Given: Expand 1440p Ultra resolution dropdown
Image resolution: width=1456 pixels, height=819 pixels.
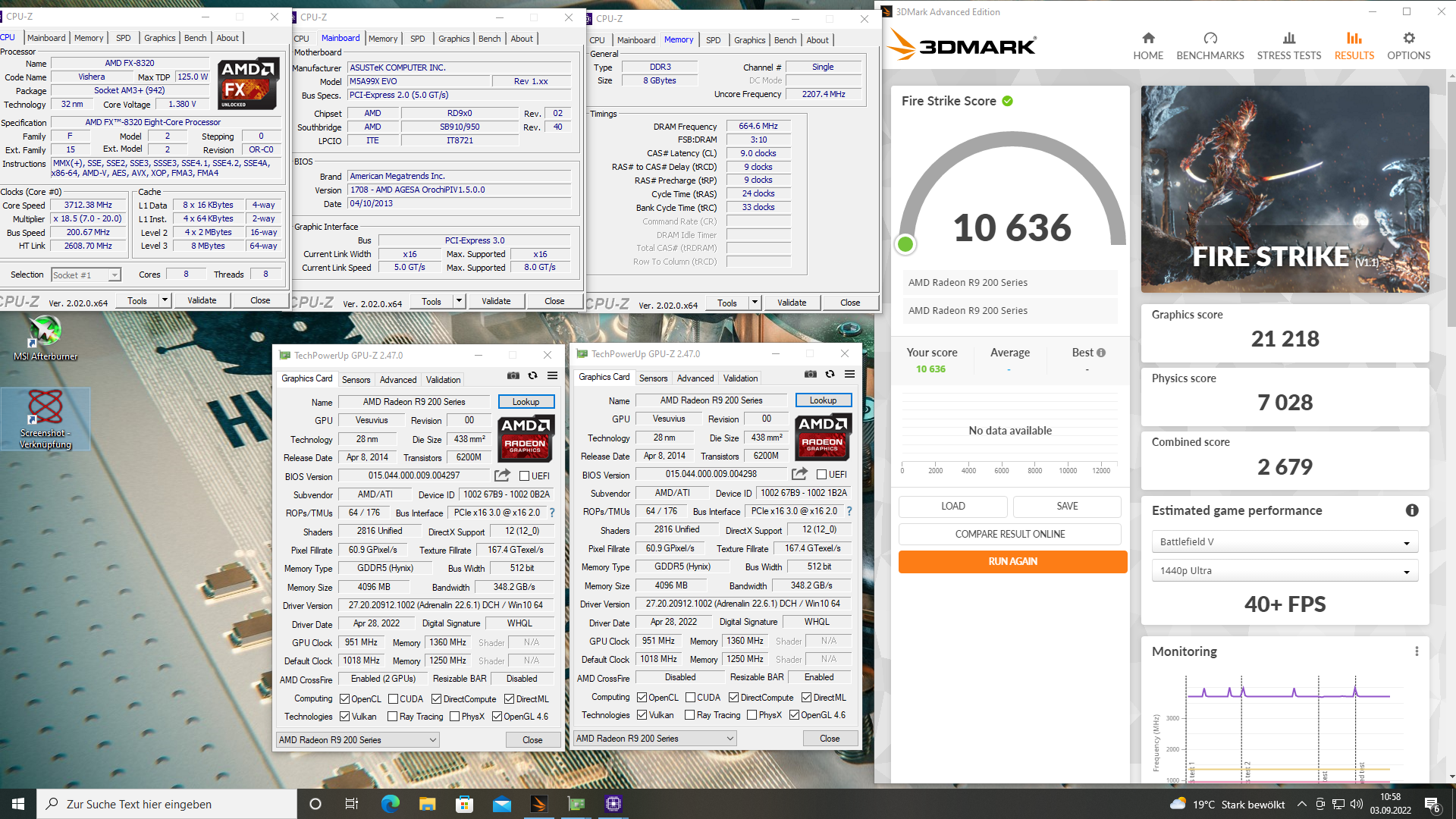Looking at the screenshot, I should click(1285, 570).
